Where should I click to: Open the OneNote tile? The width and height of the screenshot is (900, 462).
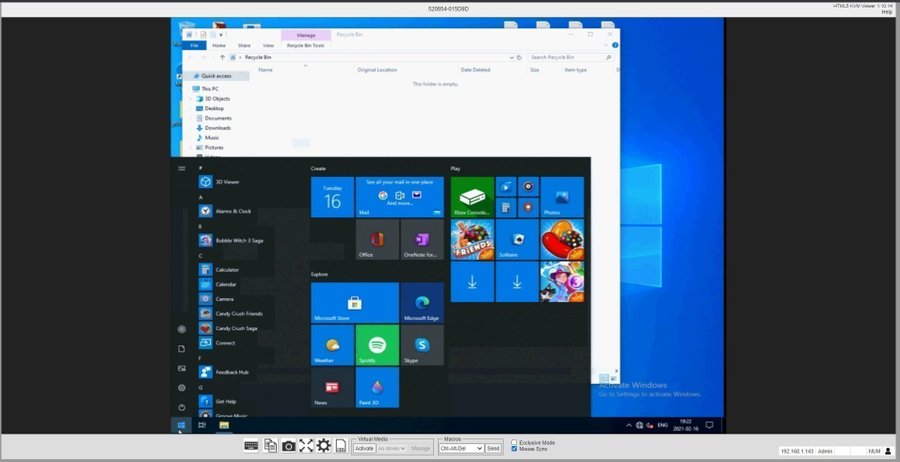(x=422, y=239)
